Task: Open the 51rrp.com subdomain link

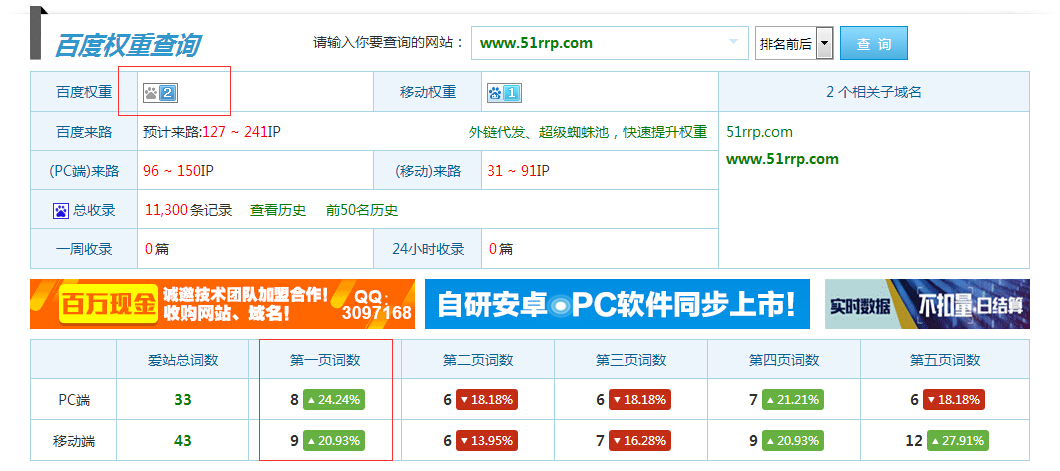Action: pos(759,132)
